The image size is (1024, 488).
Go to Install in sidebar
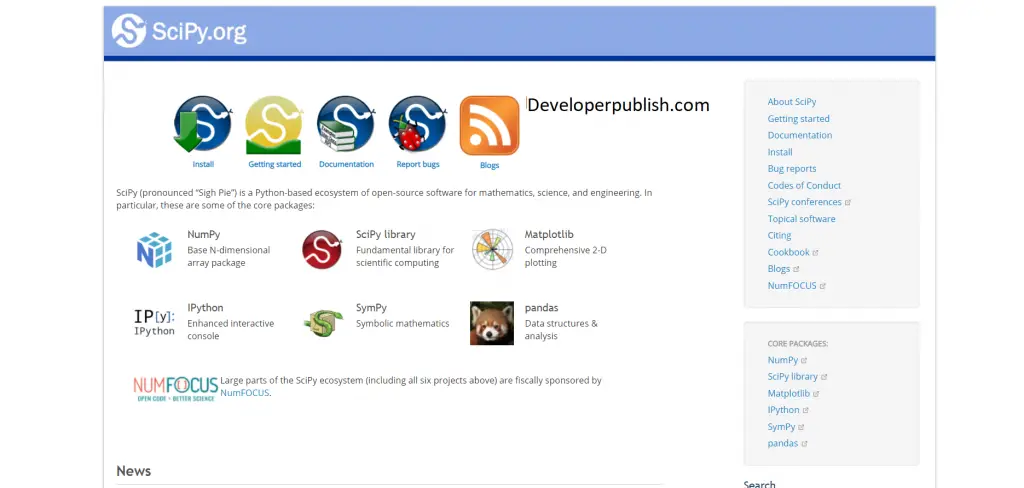780,152
